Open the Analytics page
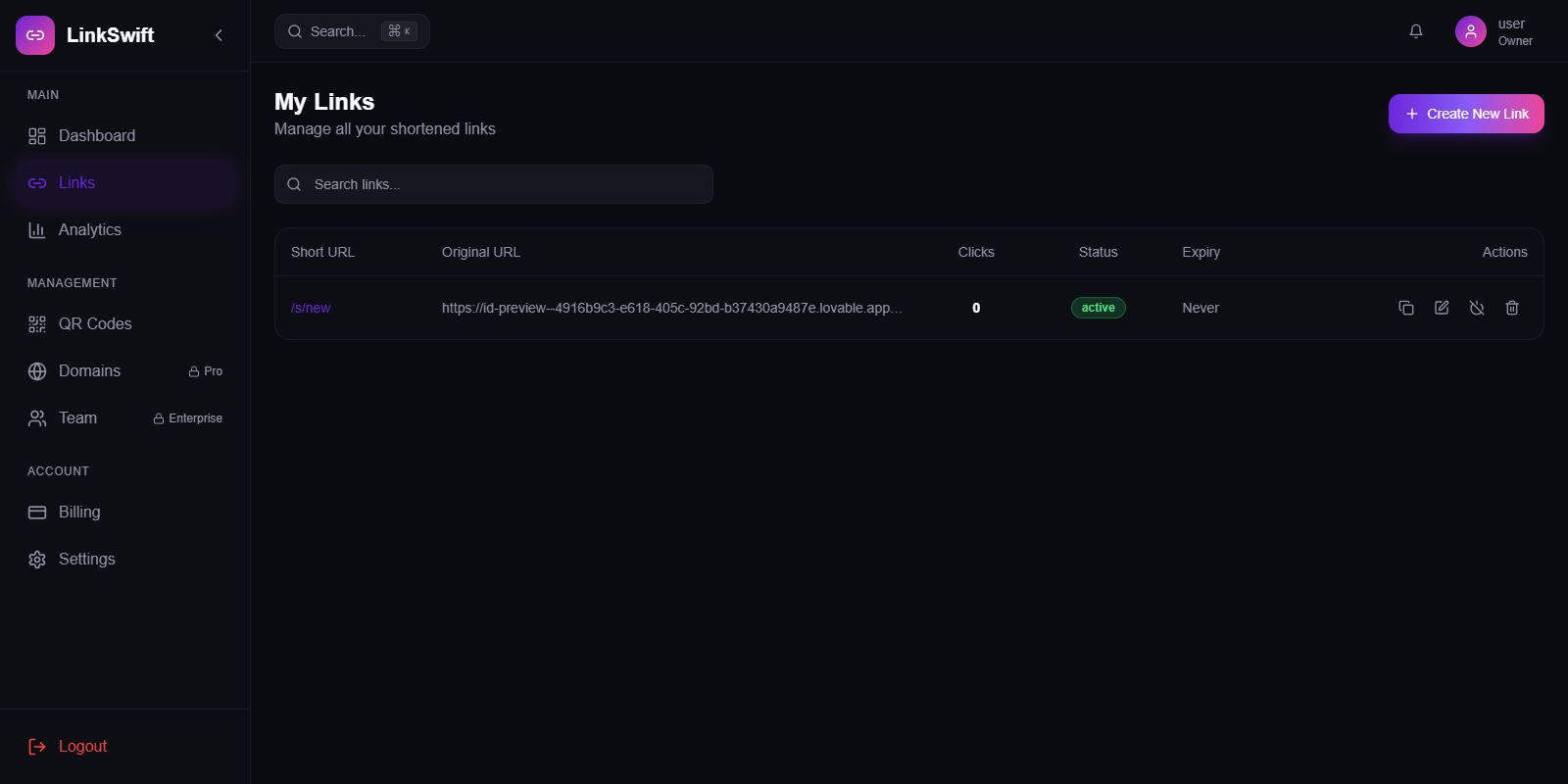The width and height of the screenshot is (1568, 784). (x=89, y=230)
